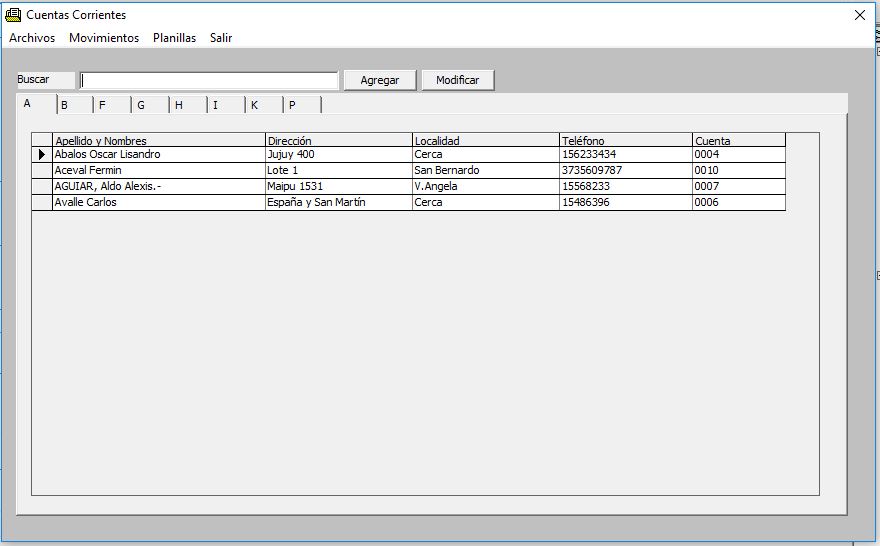Click the Cuenta column header
The height and width of the screenshot is (546, 880).
(738, 141)
